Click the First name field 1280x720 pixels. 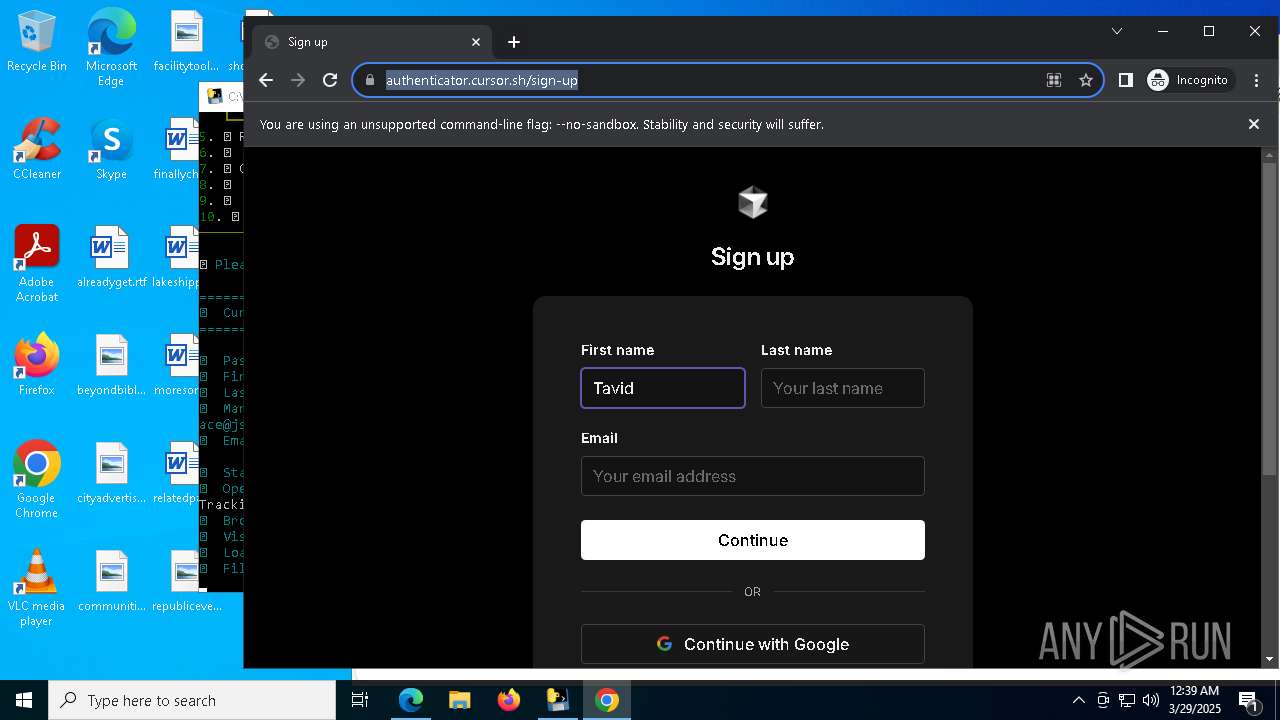[x=663, y=388]
